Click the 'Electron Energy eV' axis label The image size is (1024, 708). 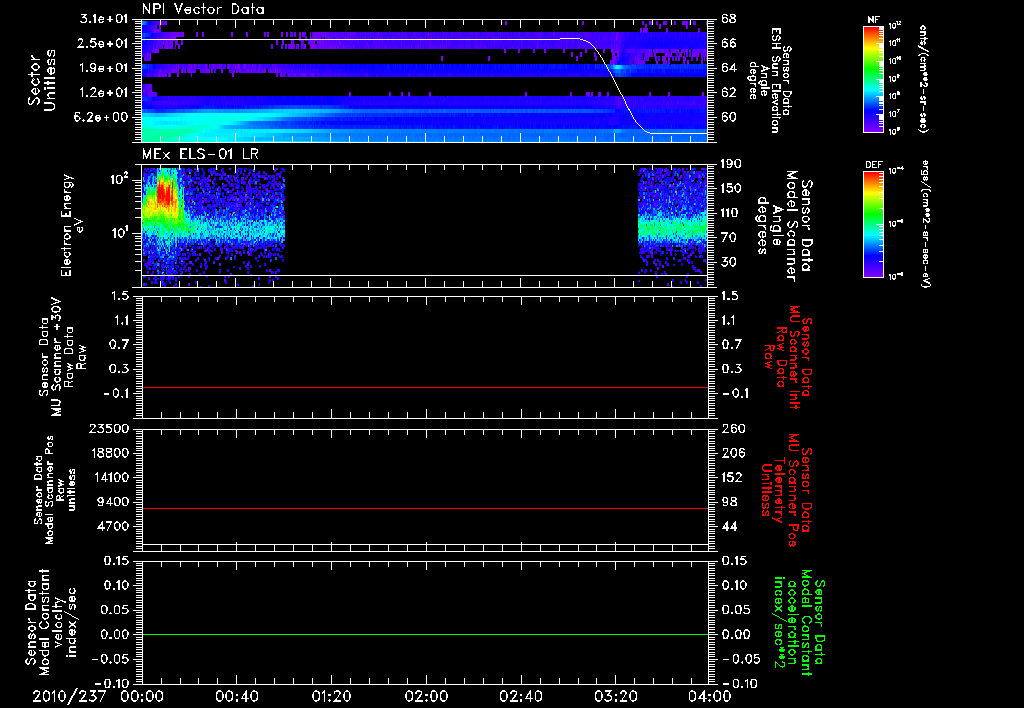pyautogui.click(x=73, y=226)
